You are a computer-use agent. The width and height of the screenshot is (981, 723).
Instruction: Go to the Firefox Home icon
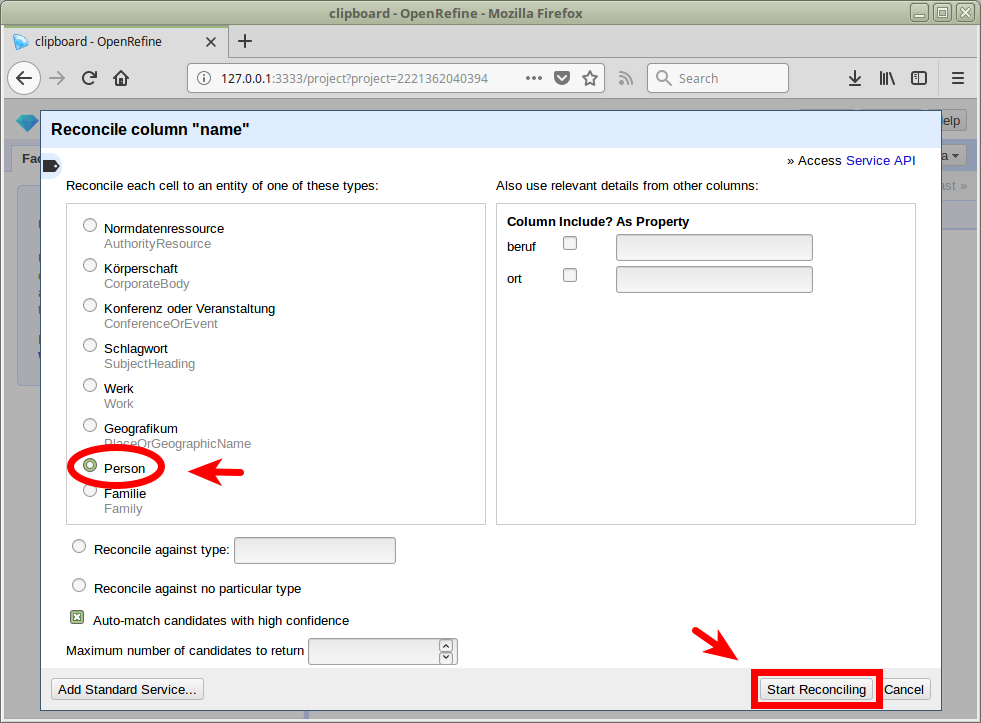[121, 78]
